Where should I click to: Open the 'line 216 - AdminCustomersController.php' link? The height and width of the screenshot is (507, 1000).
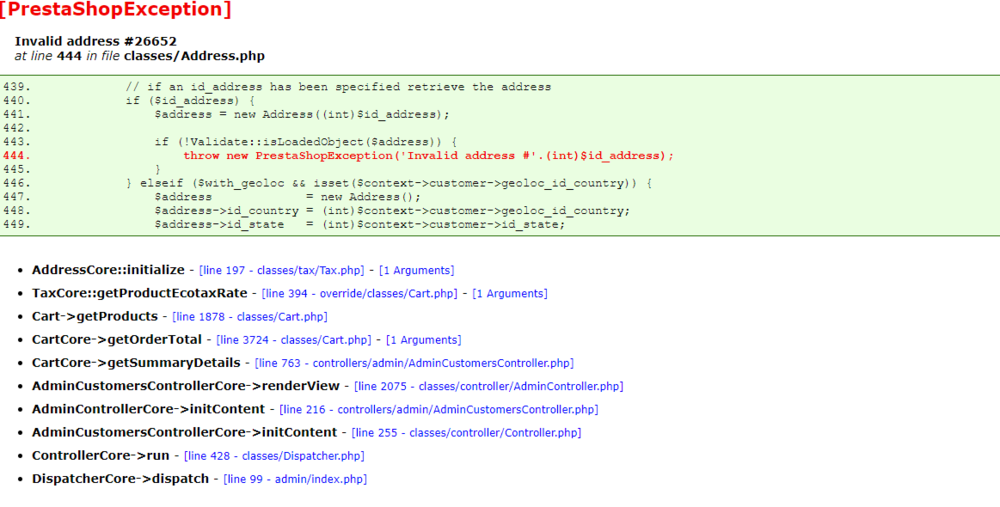click(439, 409)
